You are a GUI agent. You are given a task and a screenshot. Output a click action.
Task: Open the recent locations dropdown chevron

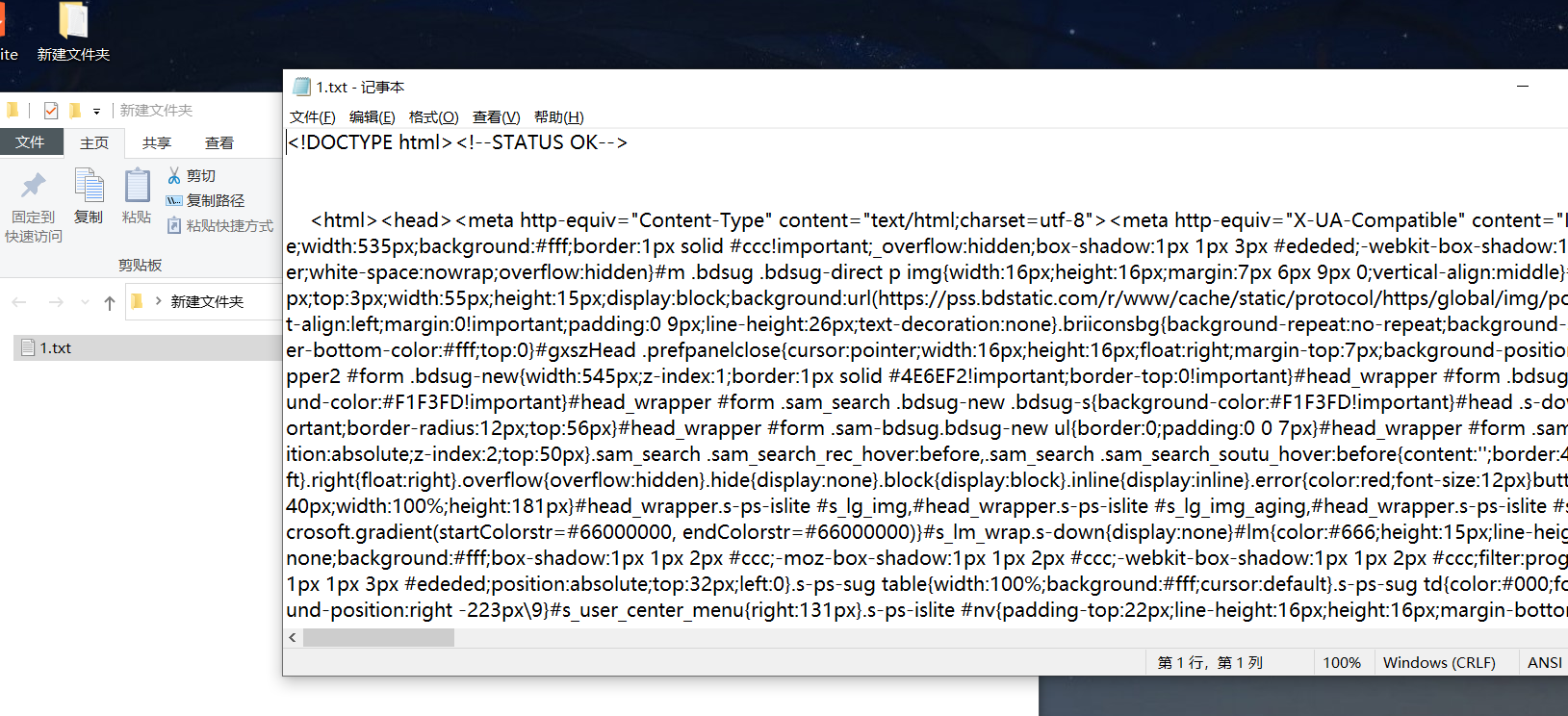[85, 302]
